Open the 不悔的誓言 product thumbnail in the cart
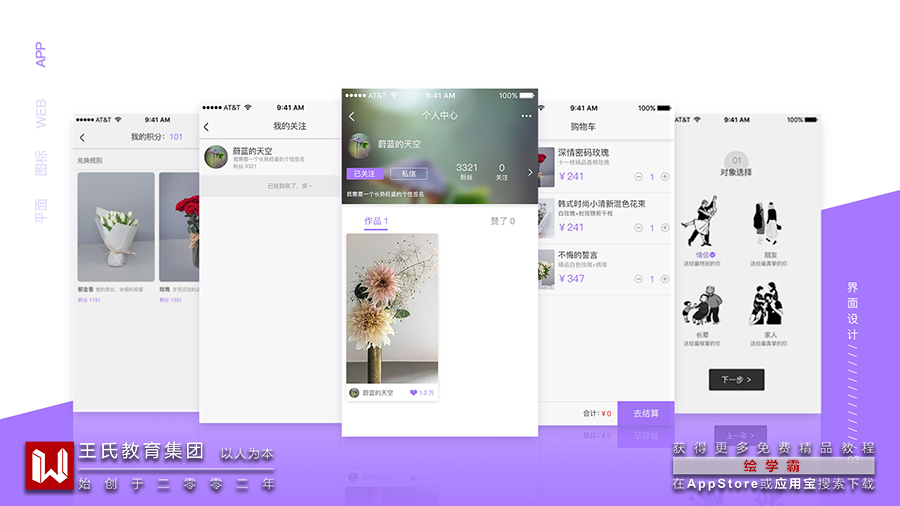 pos(546,269)
